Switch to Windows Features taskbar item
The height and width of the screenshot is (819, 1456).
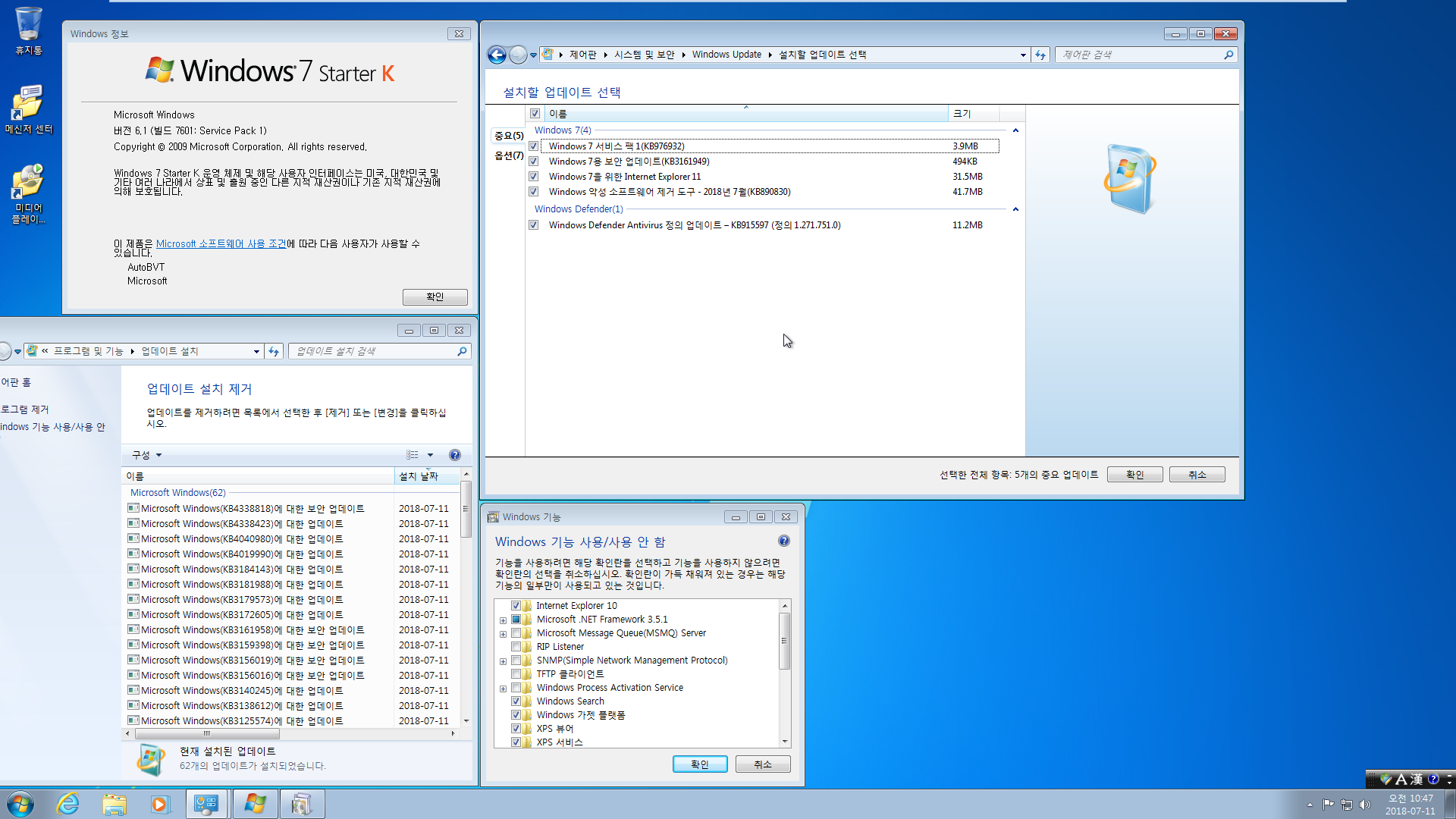pyautogui.click(x=302, y=804)
